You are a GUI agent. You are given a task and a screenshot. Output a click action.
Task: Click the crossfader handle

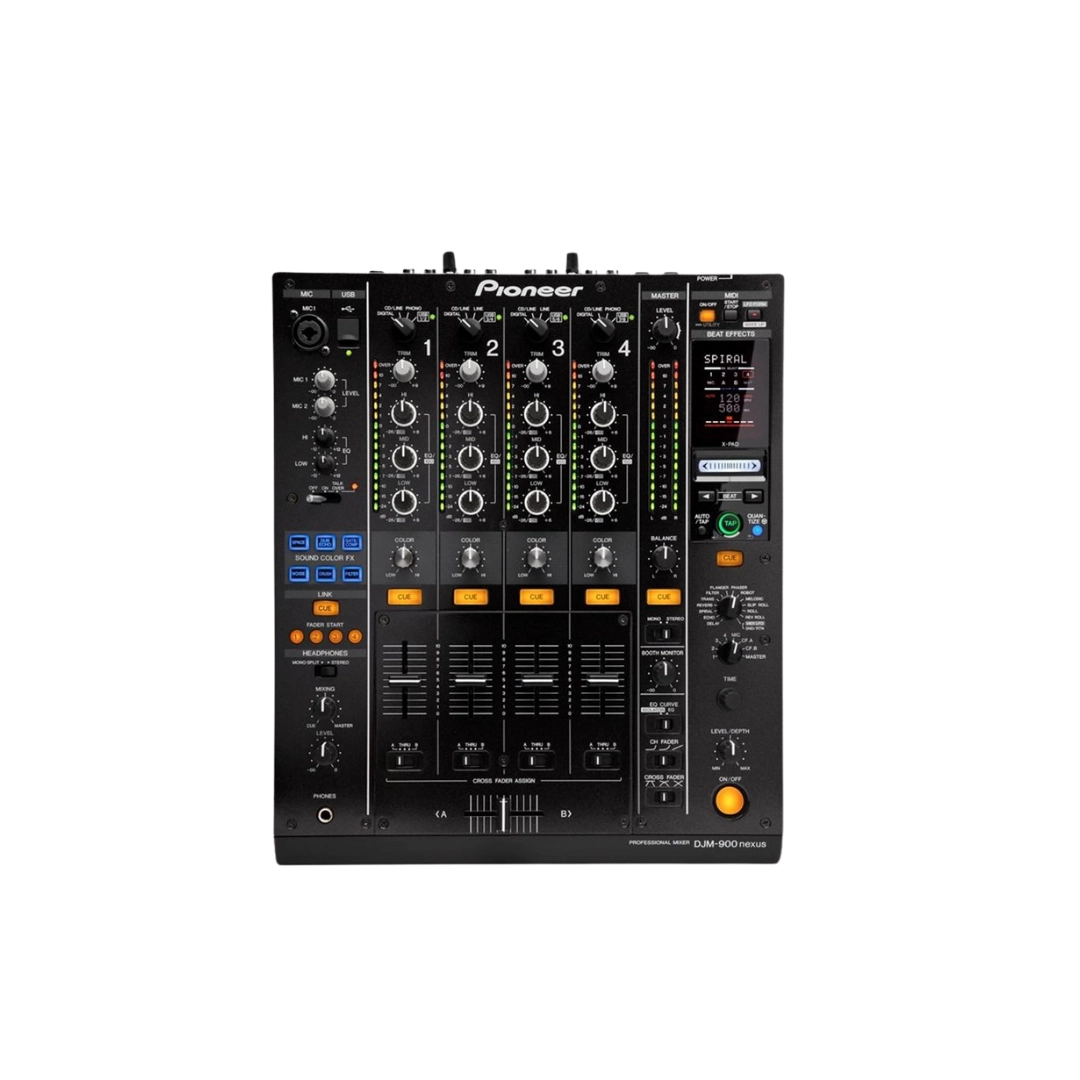503,815
